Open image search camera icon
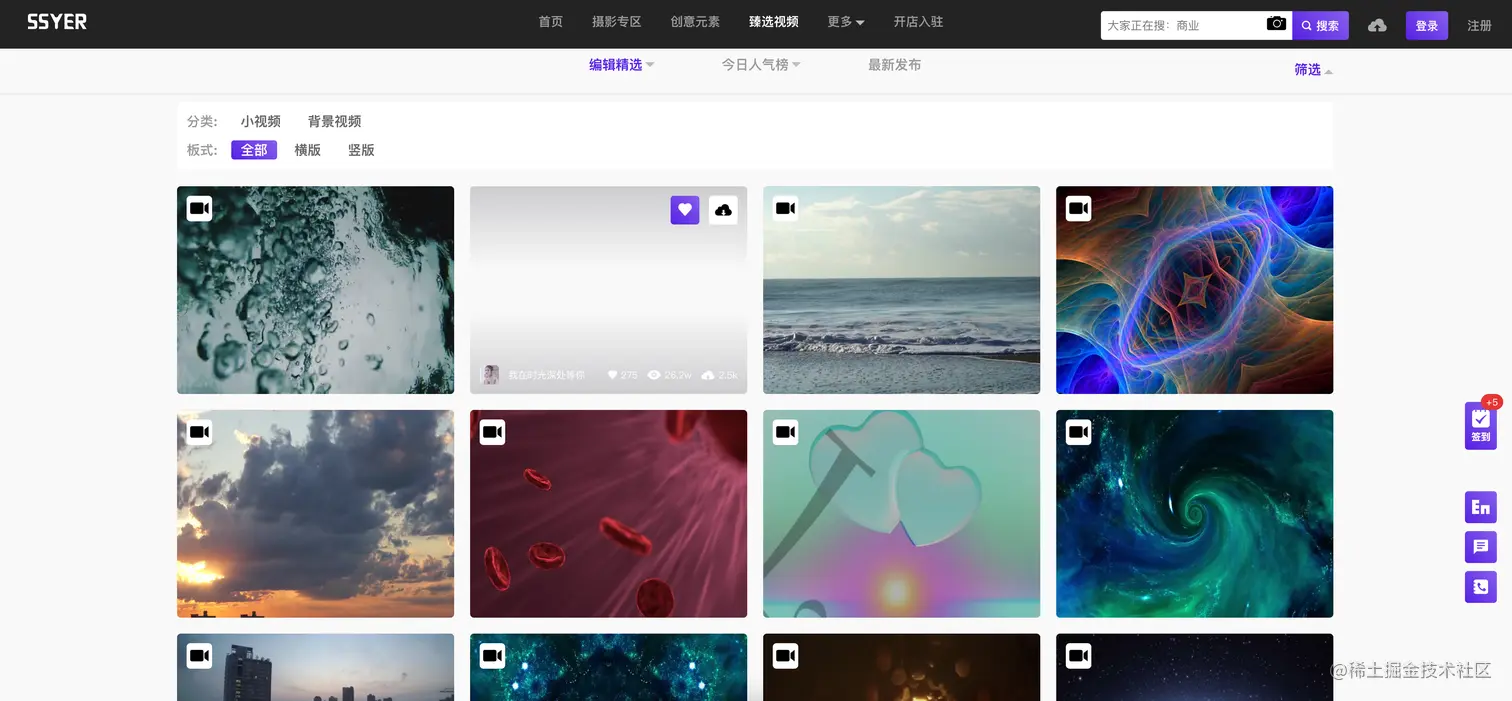The width and height of the screenshot is (1512, 701). click(x=1276, y=24)
